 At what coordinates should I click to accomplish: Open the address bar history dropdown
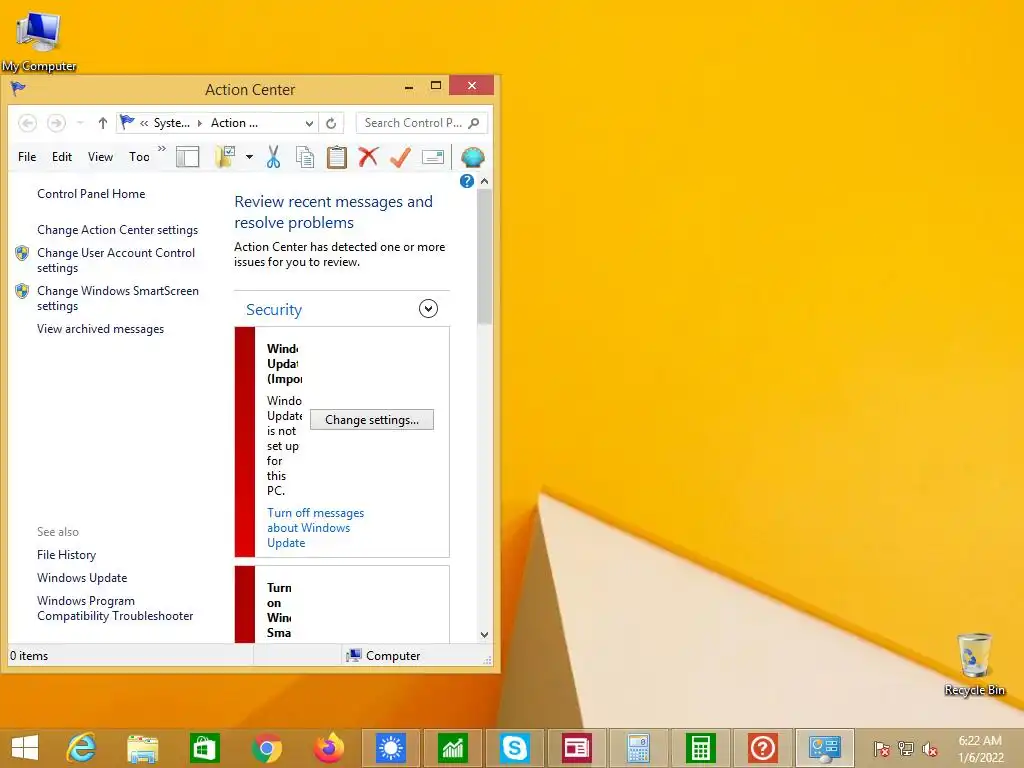point(310,123)
